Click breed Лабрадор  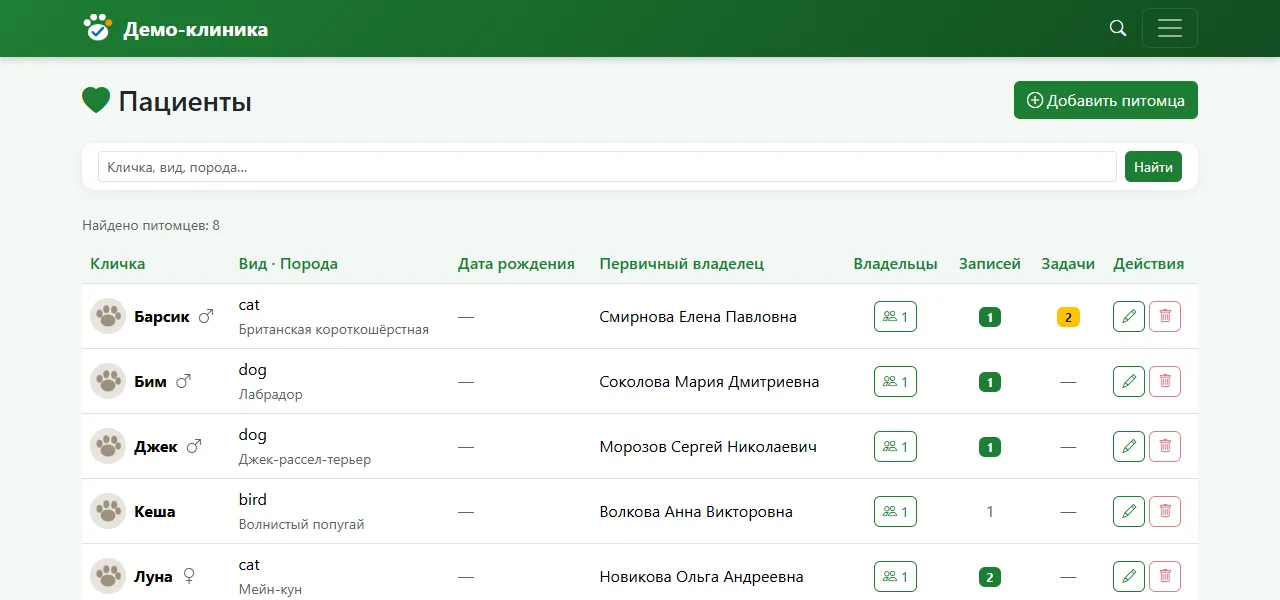(271, 394)
